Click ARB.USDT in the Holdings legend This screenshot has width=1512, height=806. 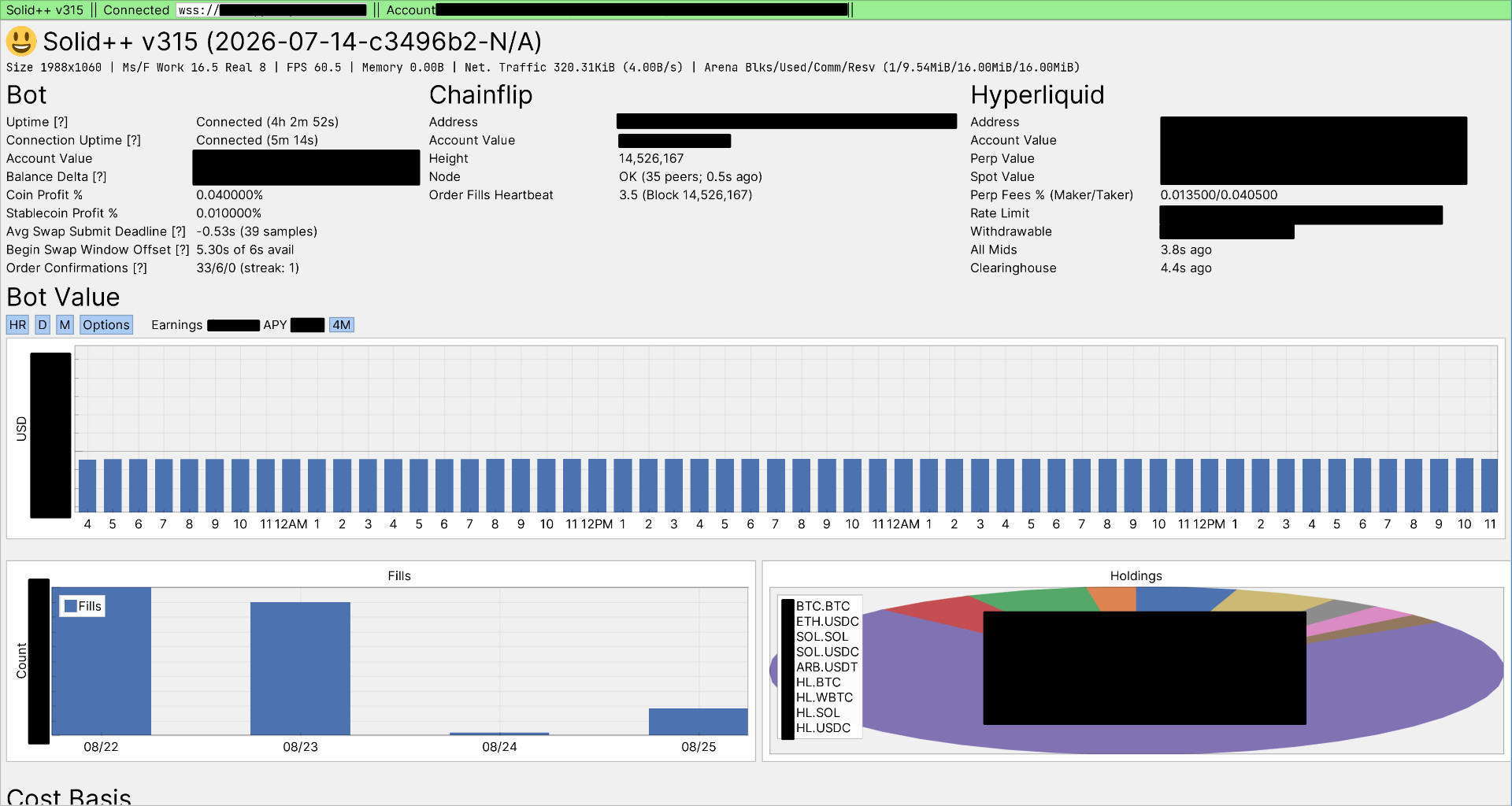pyautogui.click(x=827, y=667)
